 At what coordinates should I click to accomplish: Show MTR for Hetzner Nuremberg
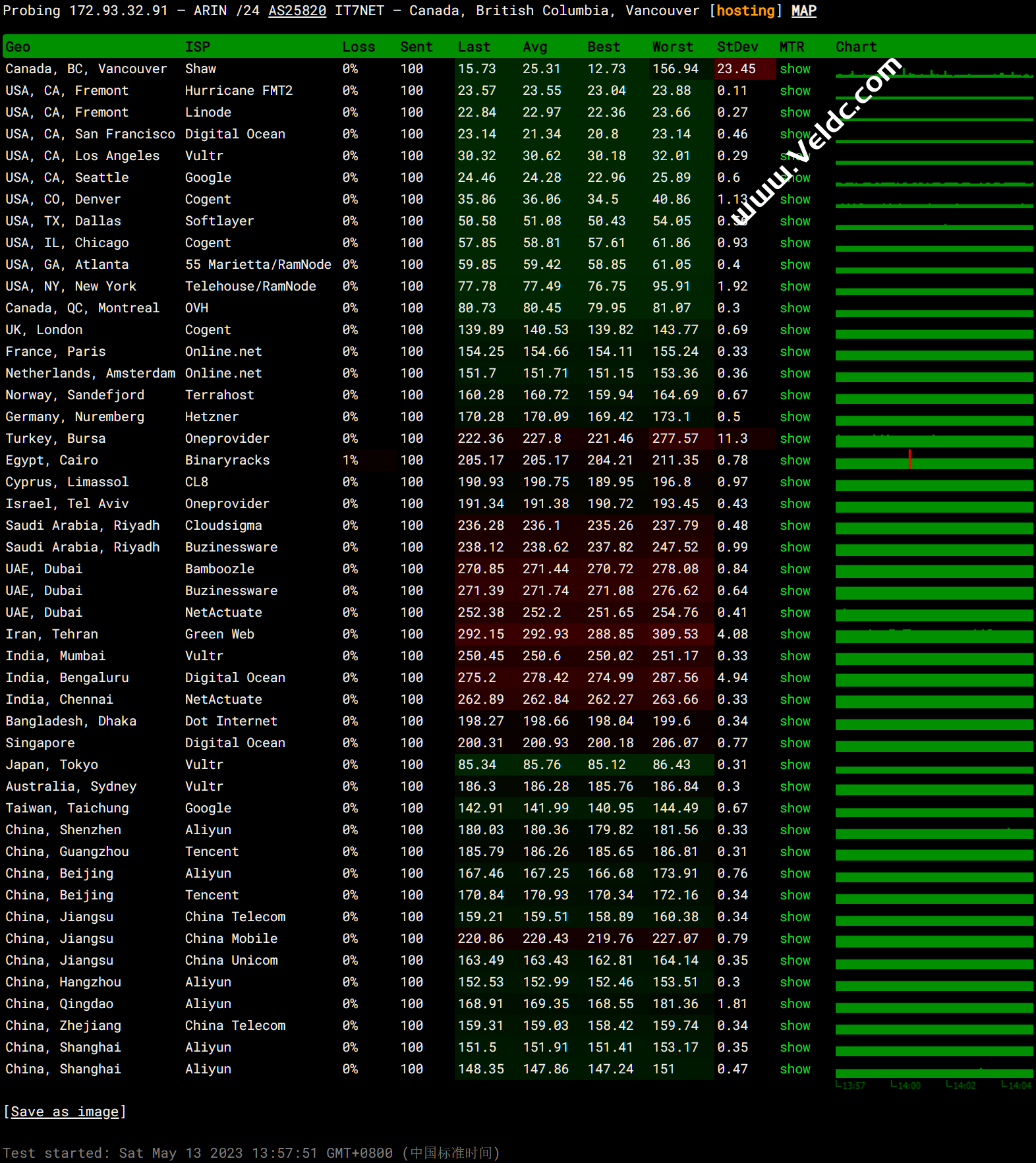(x=795, y=416)
